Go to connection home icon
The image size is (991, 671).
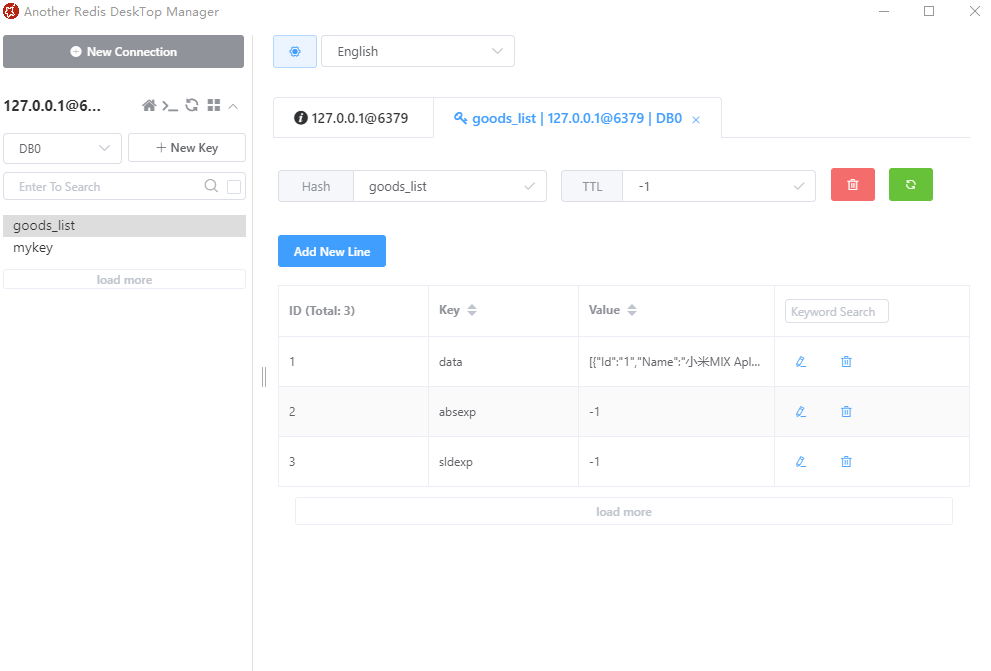click(x=149, y=106)
